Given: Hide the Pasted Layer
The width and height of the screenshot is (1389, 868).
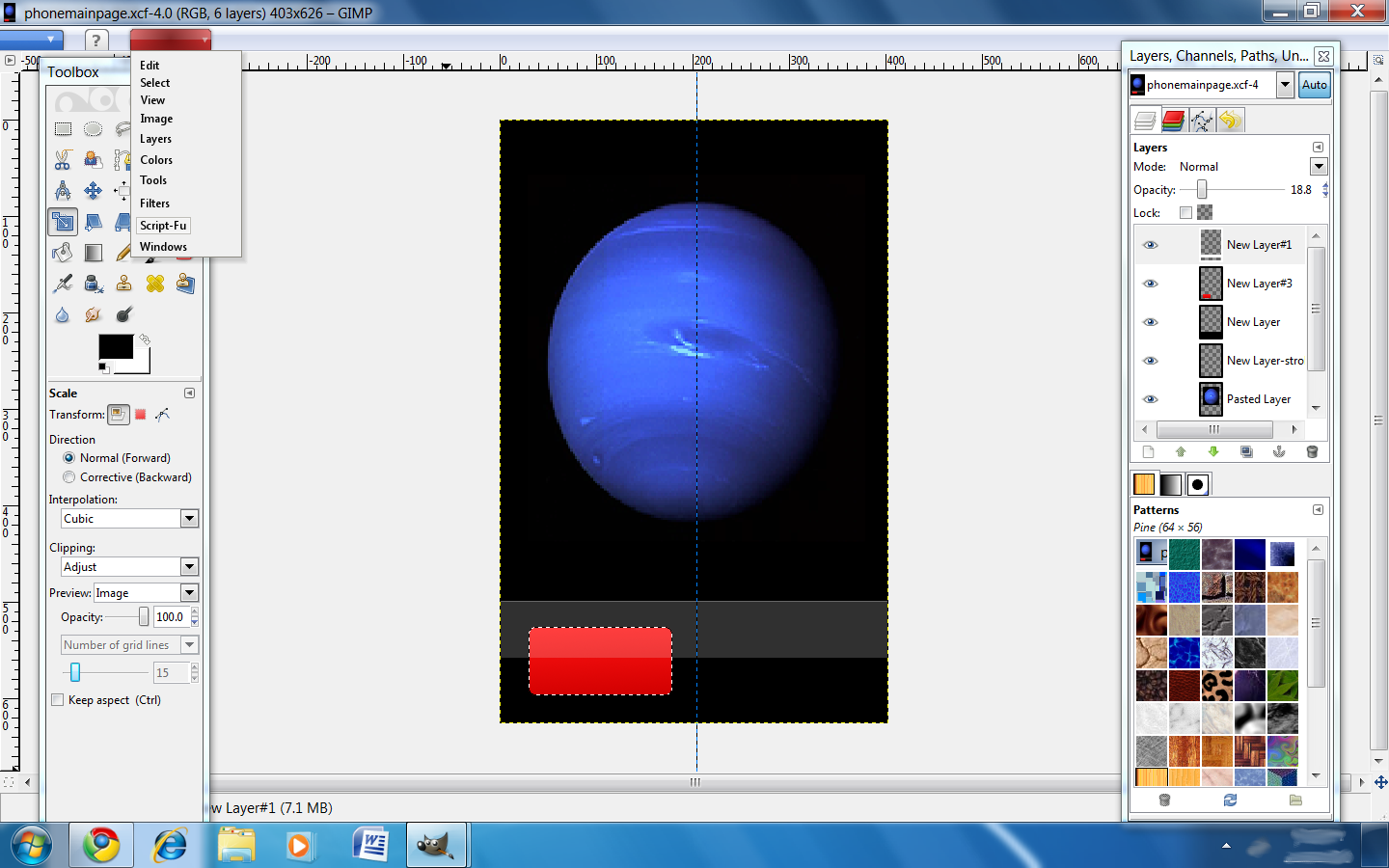Looking at the screenshot, I should click(1150, 398).
